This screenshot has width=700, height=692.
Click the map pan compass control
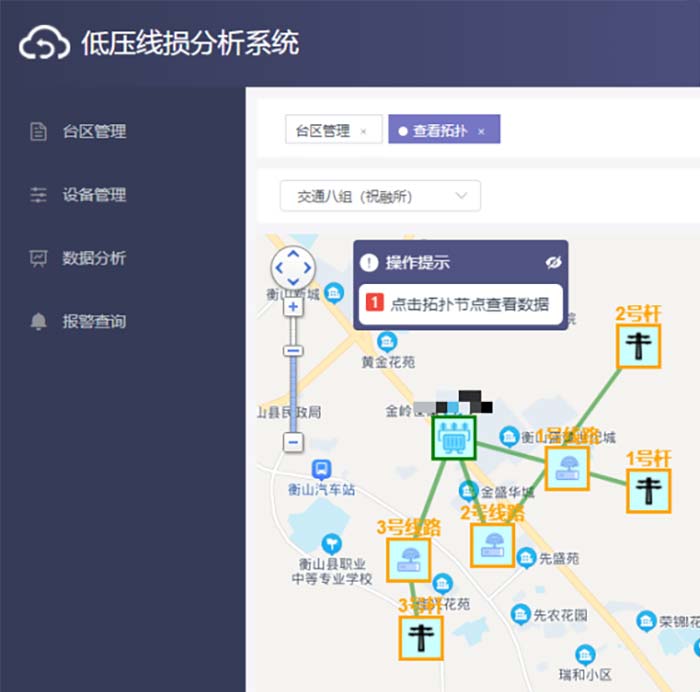point(293,267)
